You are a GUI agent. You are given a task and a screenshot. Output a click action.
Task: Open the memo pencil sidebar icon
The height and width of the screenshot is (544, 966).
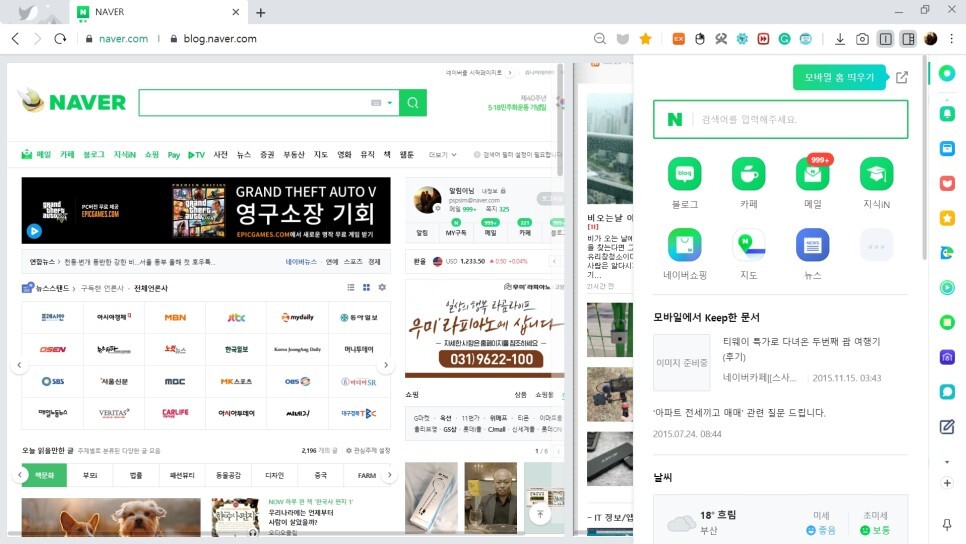pyautogui.click(x=947, y=426)
